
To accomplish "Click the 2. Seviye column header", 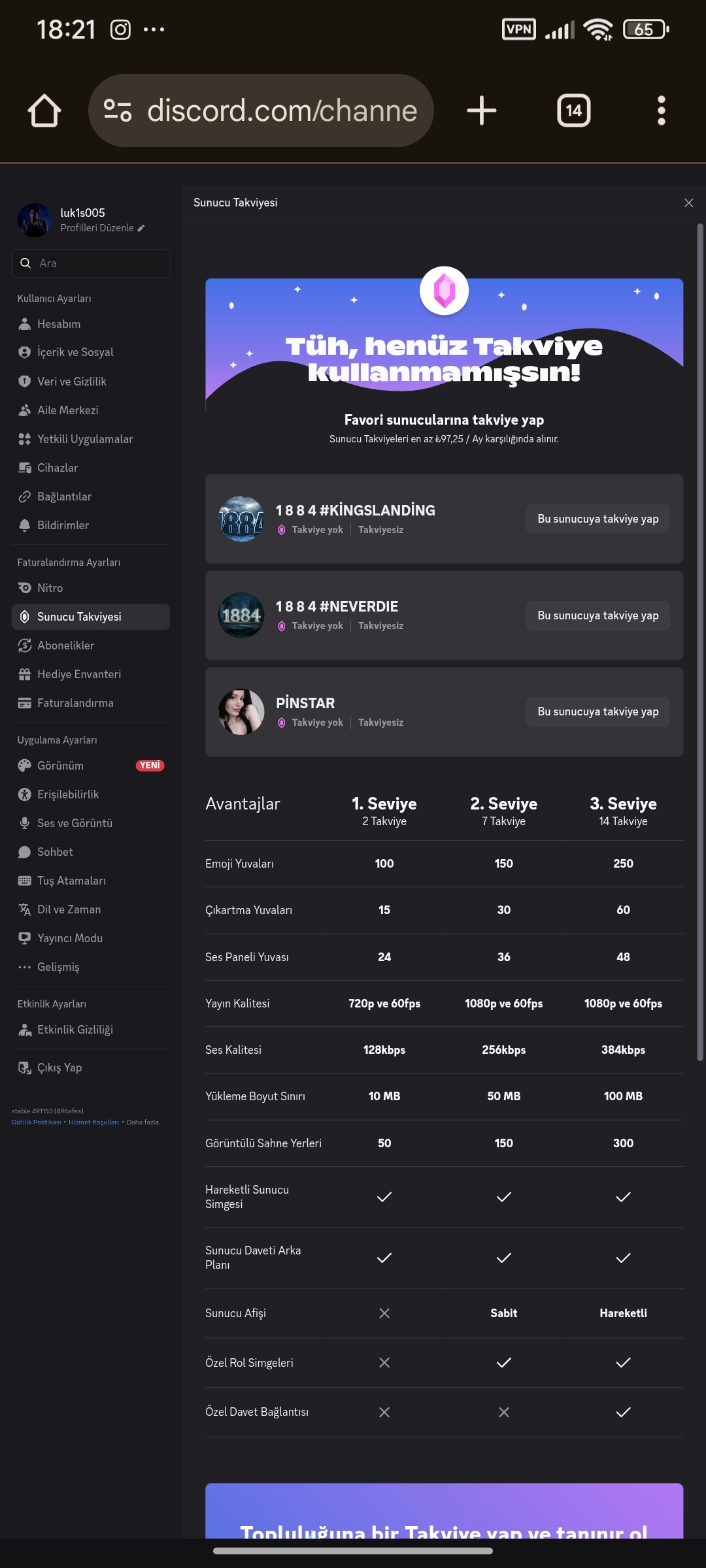I will (x=503, y=811).
